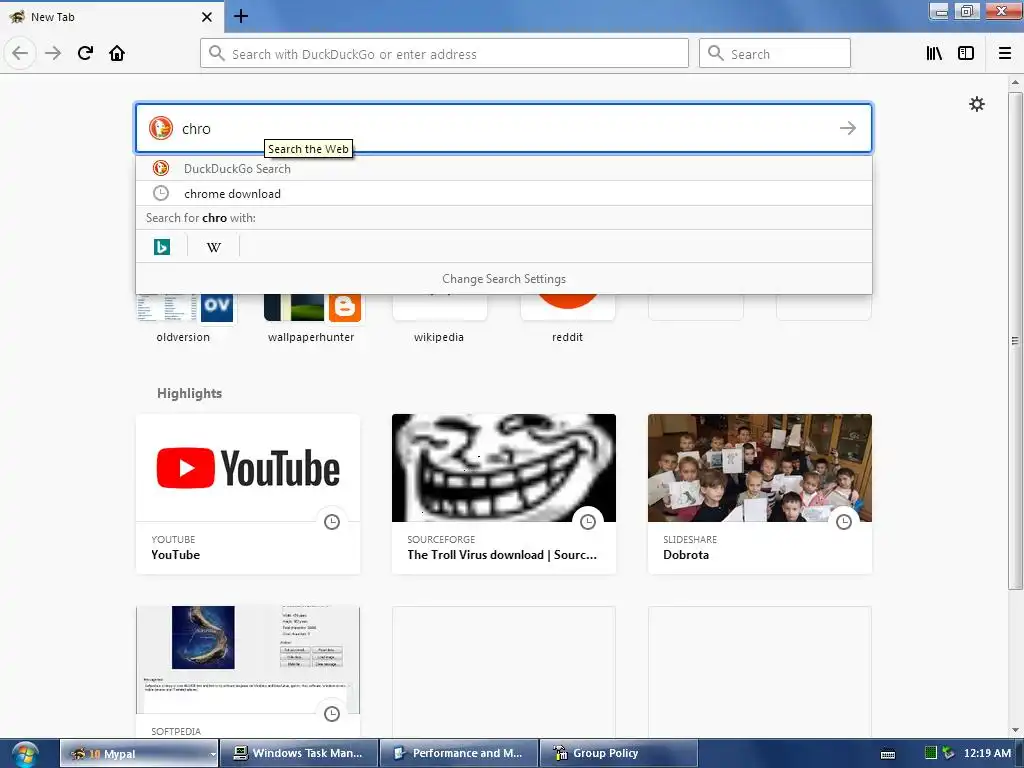
Task: Open The Troll Virus download card
Action: tap(504, 494)
